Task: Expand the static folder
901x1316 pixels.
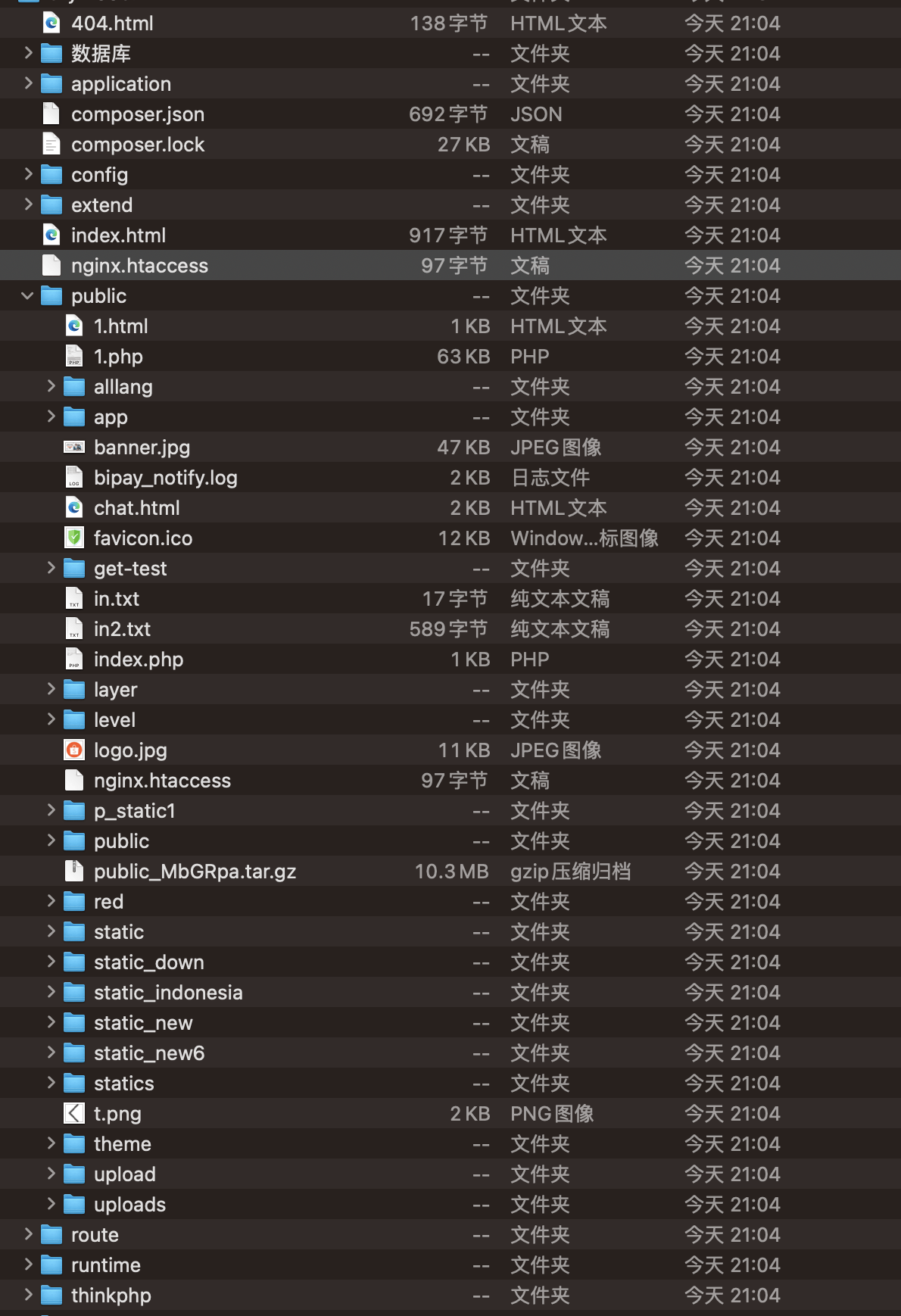Action: coord(51,931)
